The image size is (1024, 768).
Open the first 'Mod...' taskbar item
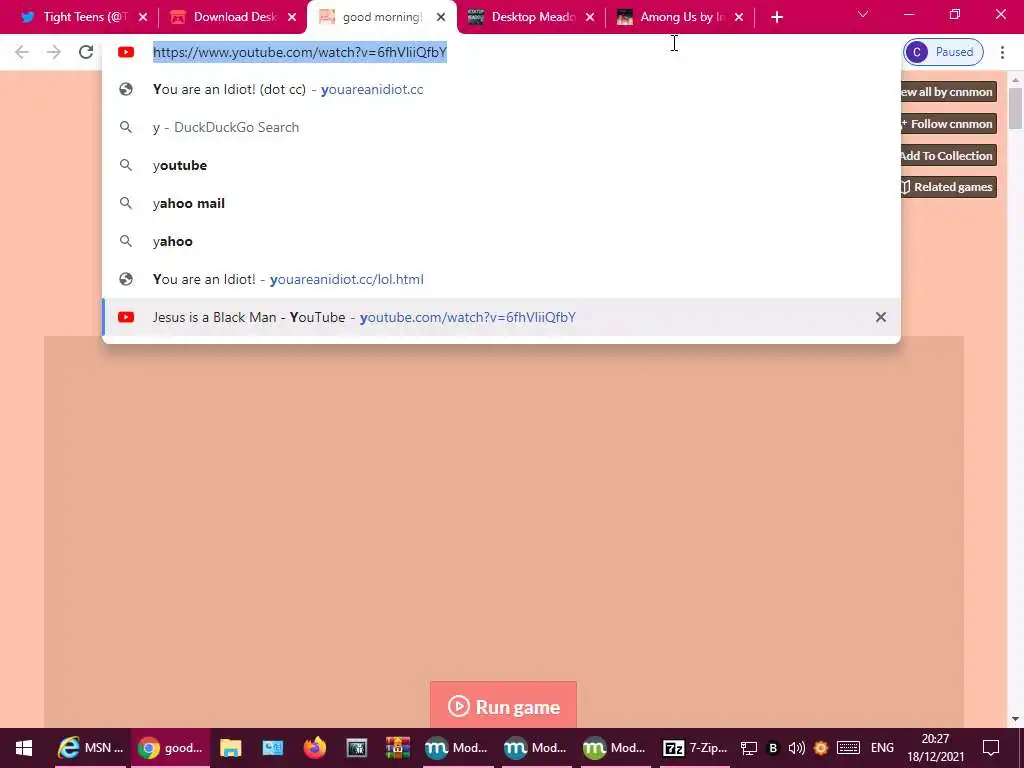456,748
